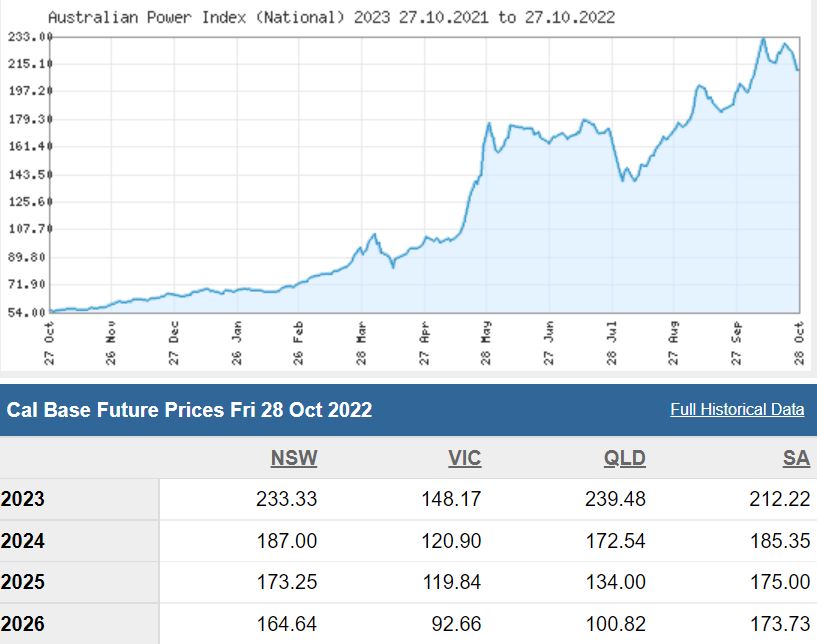This screenshot has height=644, width=817.
Task: Open the SA column header link
Action: [796, 459]
